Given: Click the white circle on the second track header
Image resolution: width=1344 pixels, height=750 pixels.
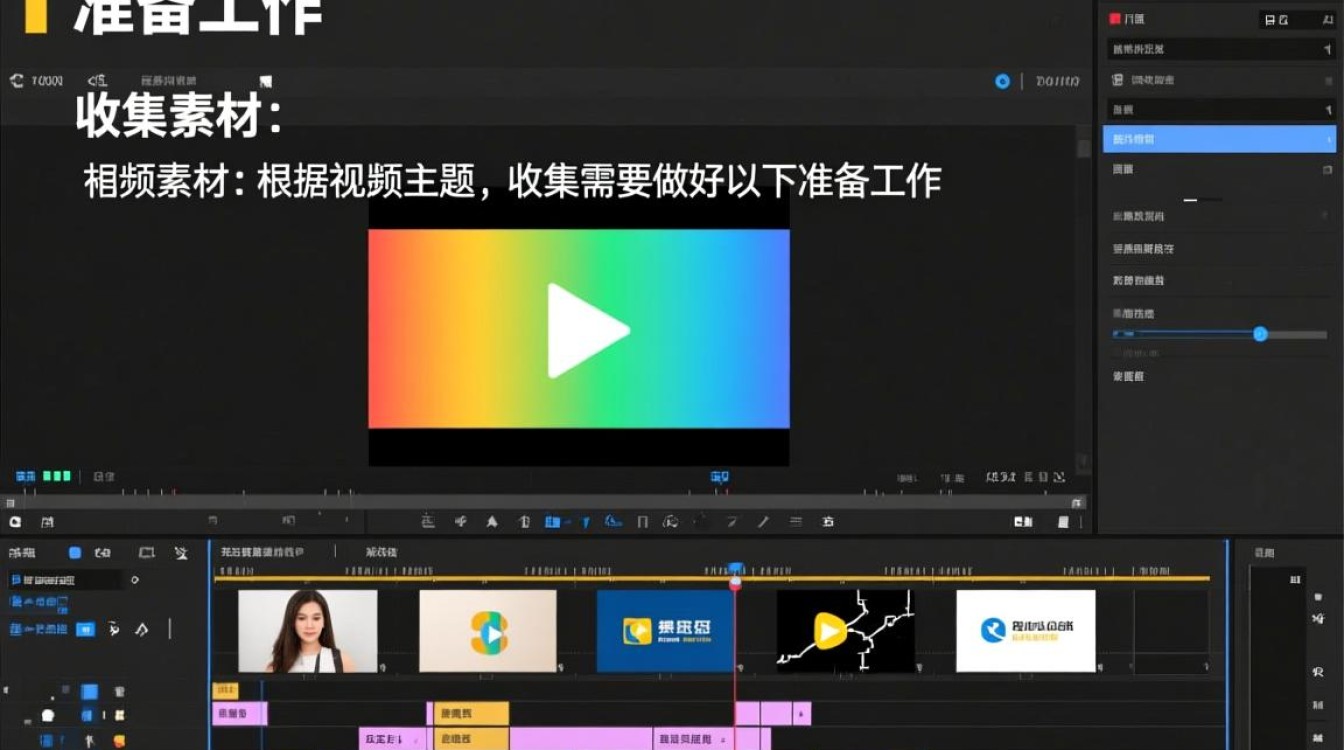Looking at the screenshot, I should coord(47,715).
